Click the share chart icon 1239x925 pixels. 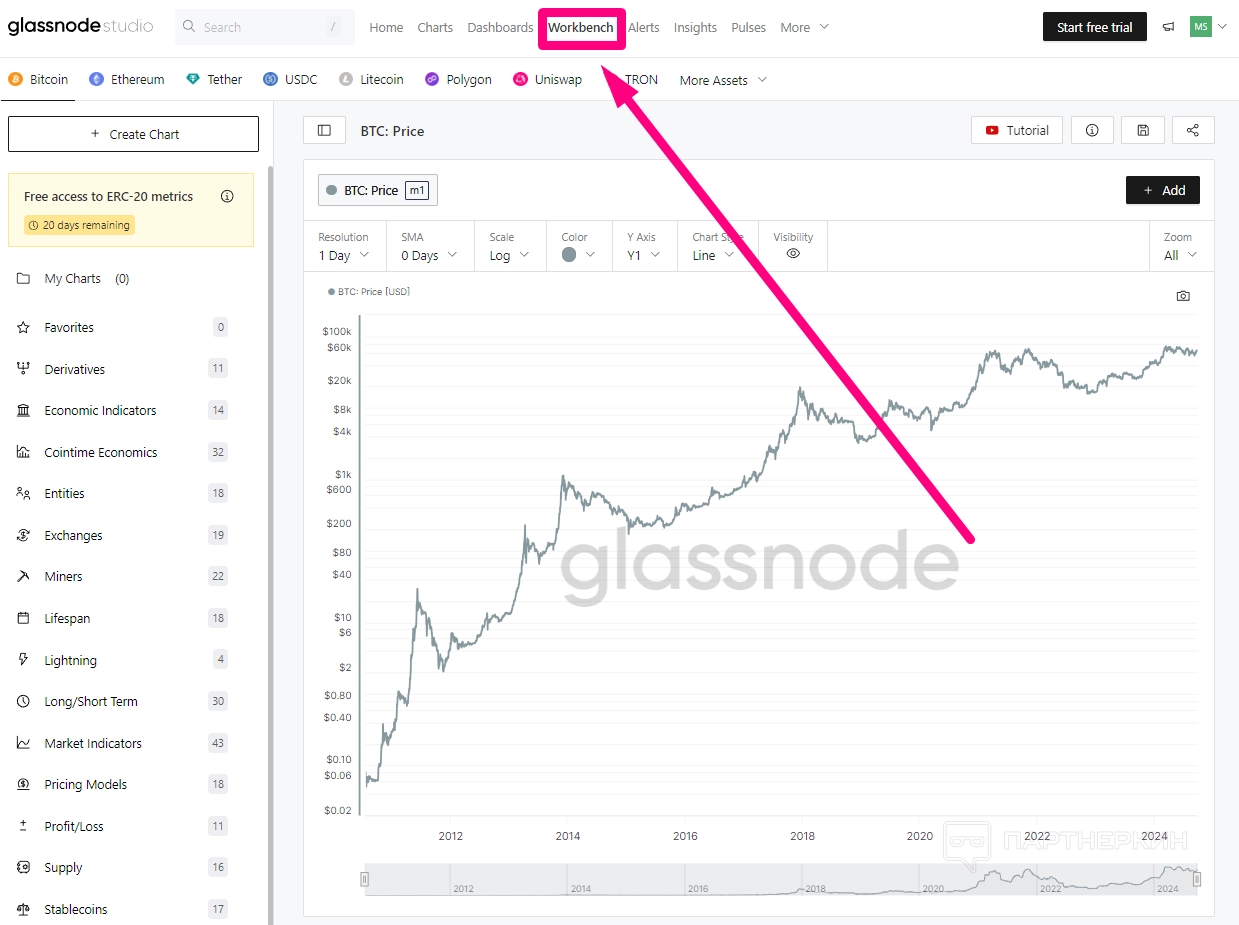pyautogui.click(x=1193, y=130)
